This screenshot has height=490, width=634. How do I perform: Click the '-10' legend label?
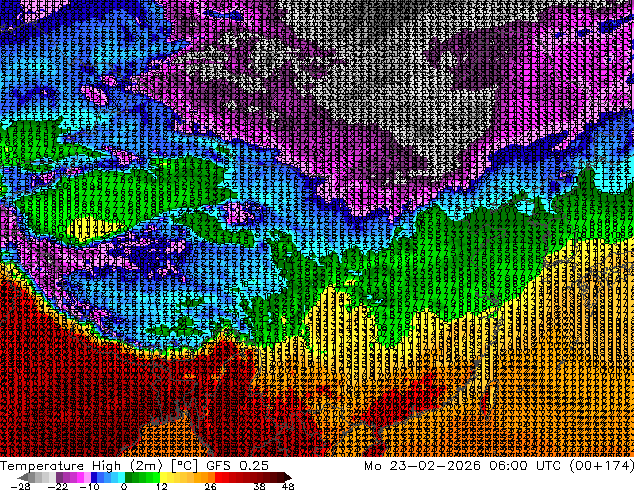[89, 486]
